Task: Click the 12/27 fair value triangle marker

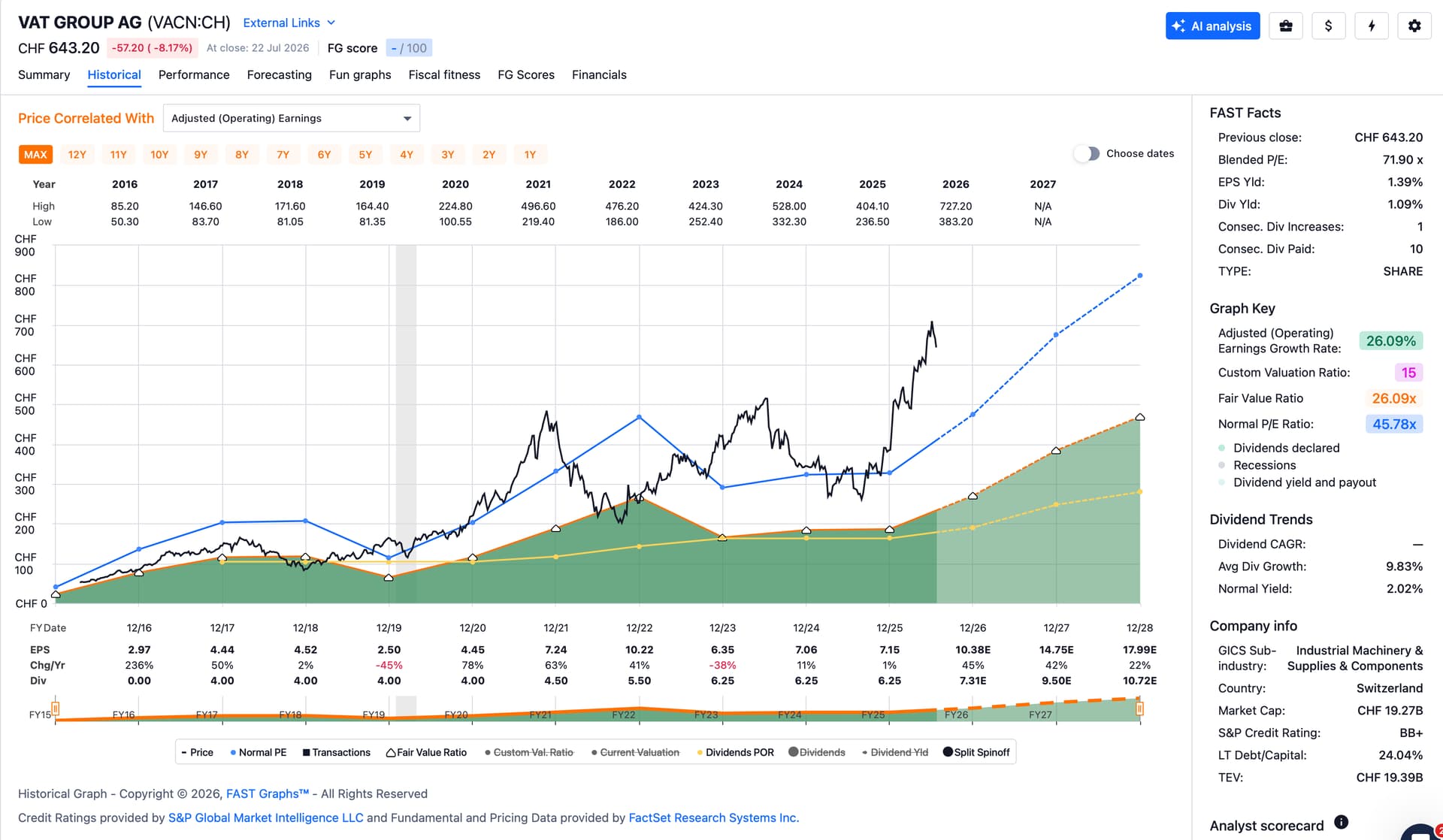Action: coord(1057,451)
